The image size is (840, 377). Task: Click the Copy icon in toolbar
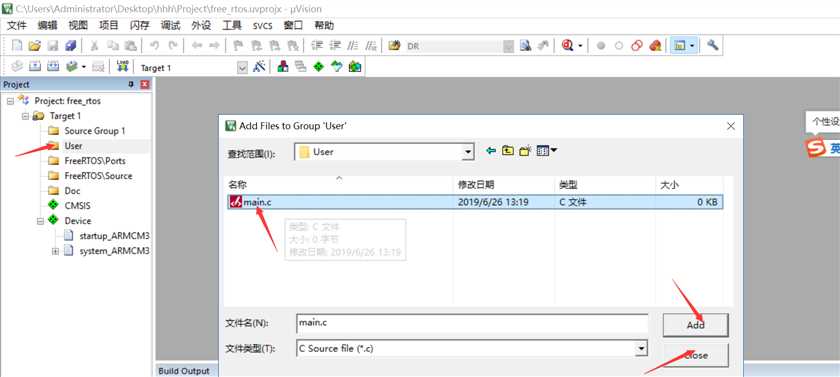point(112,46)
